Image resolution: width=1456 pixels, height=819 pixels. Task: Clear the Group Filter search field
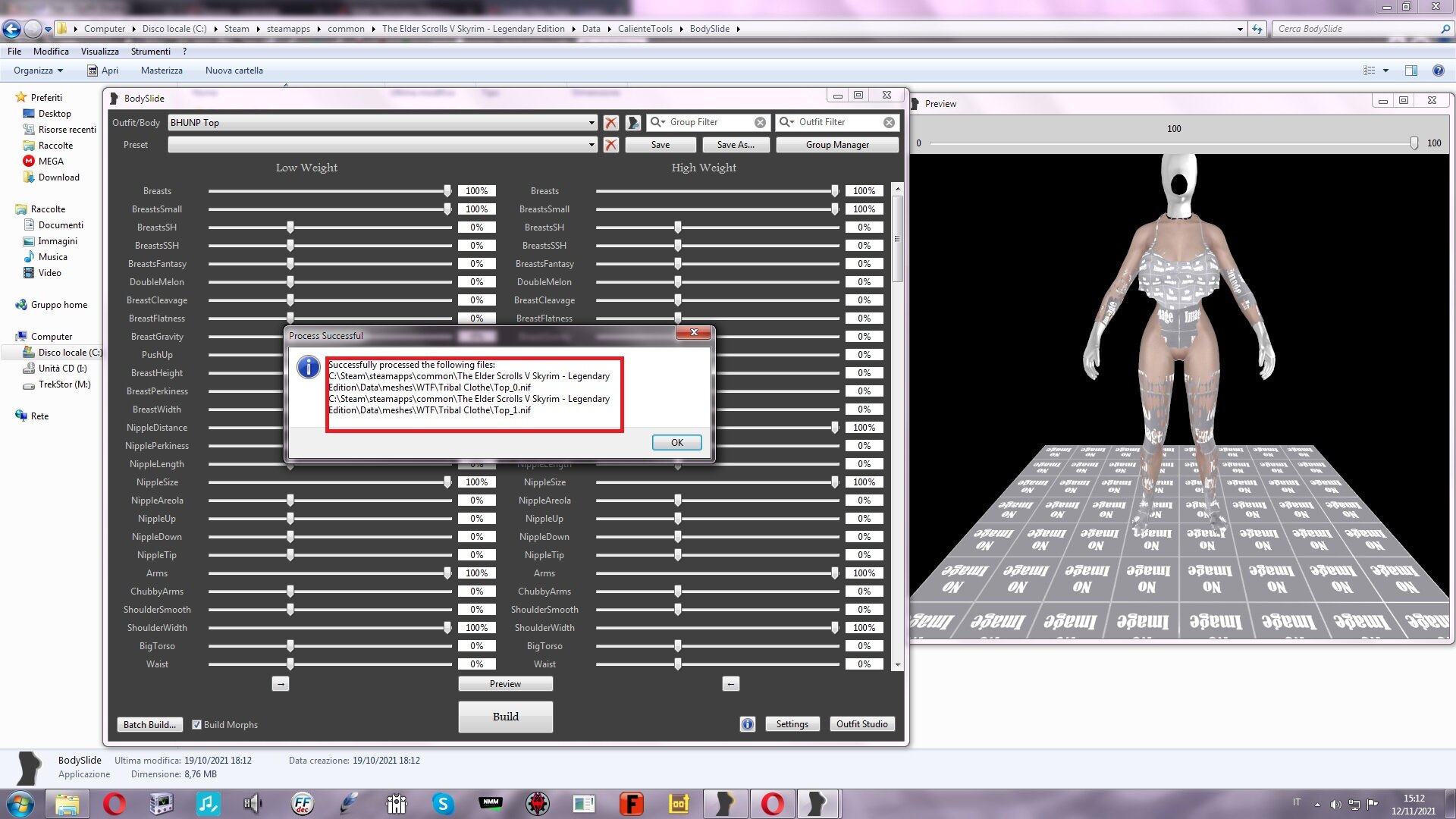(760, 122)
